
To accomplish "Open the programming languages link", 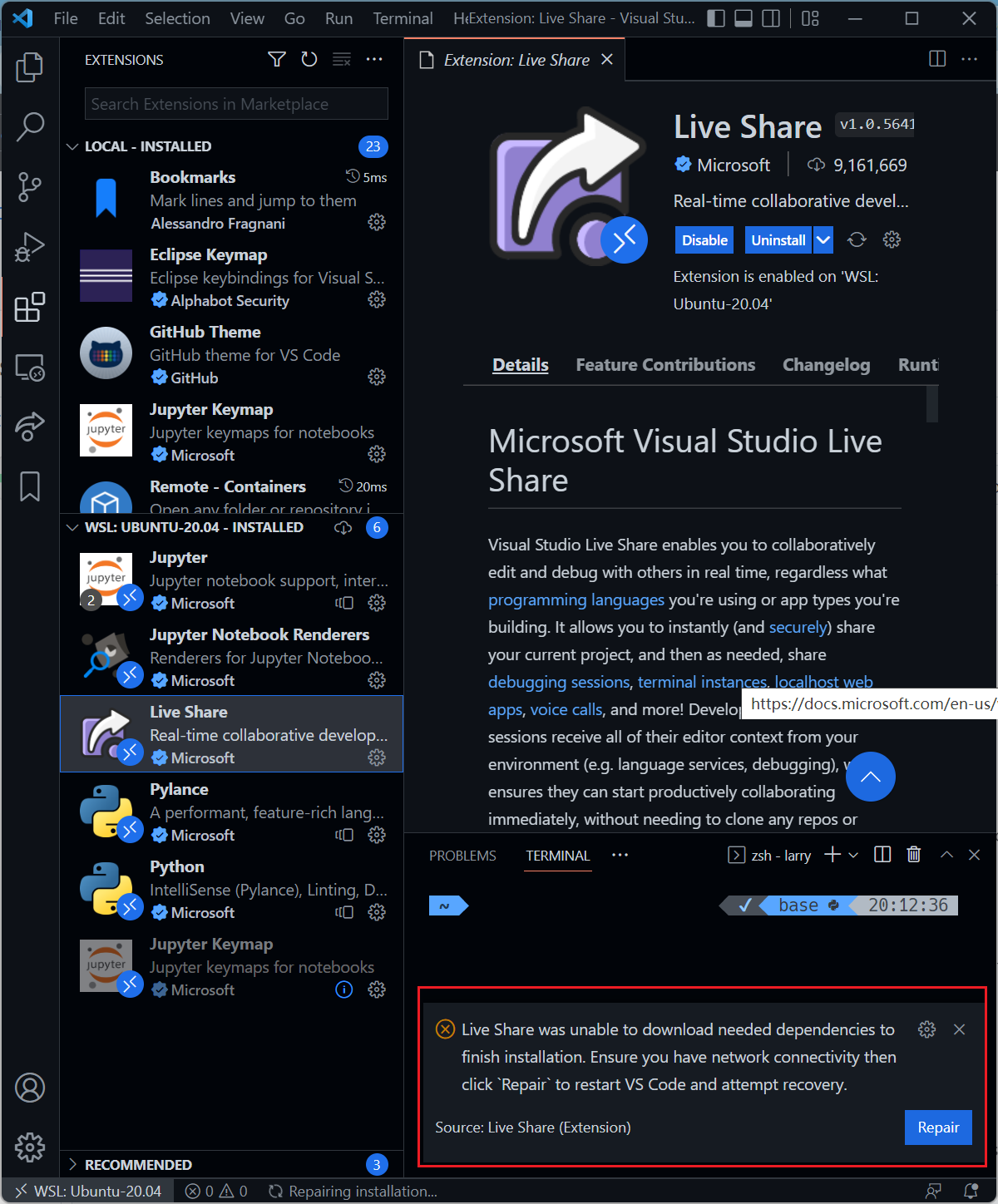I will click(576, 600).
